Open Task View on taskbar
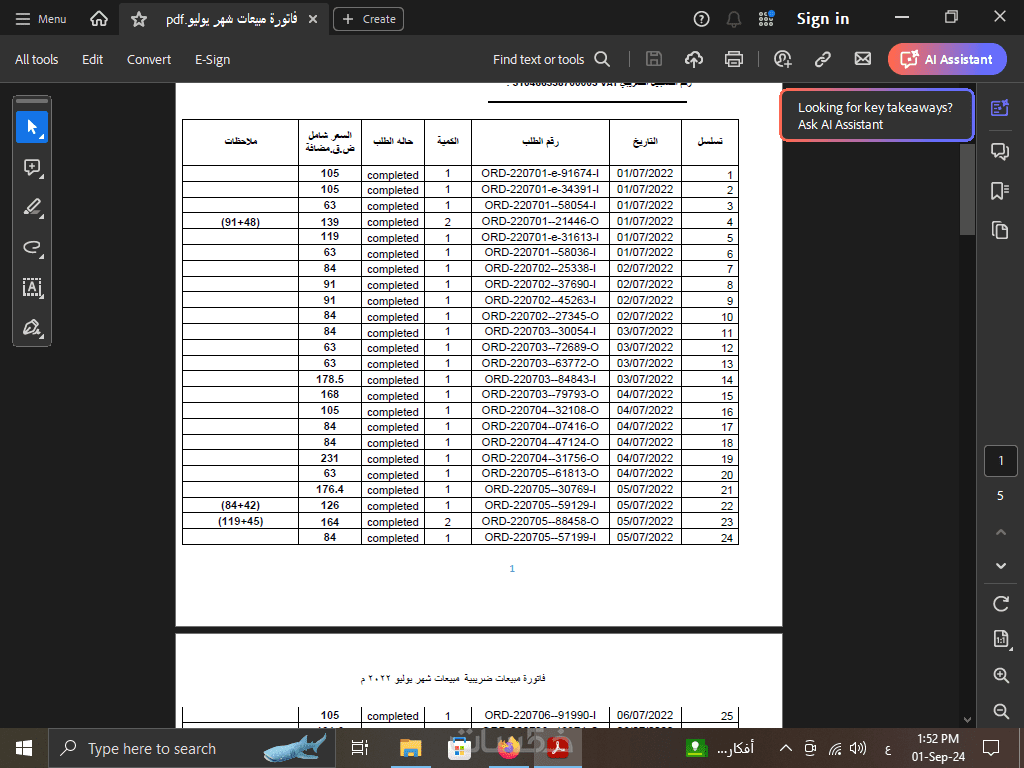The height and width of the screenshot is (768, 1024). [x=360, y=748]
